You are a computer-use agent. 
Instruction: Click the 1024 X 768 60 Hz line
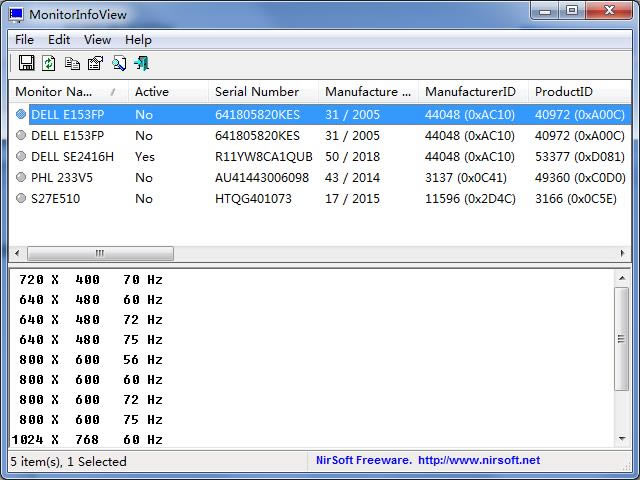pos(87,440)
